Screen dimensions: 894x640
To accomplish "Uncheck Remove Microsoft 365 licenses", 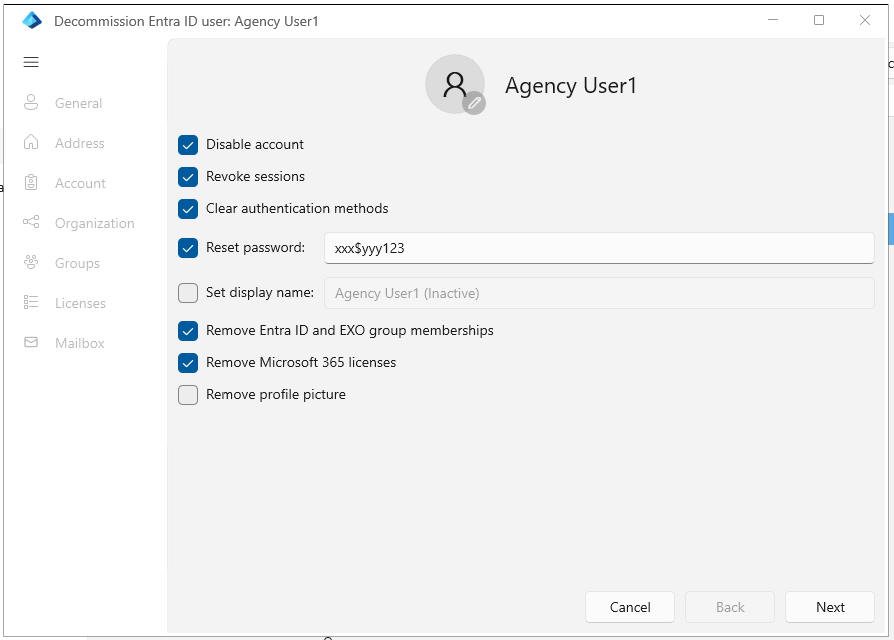I will (188, 363).
